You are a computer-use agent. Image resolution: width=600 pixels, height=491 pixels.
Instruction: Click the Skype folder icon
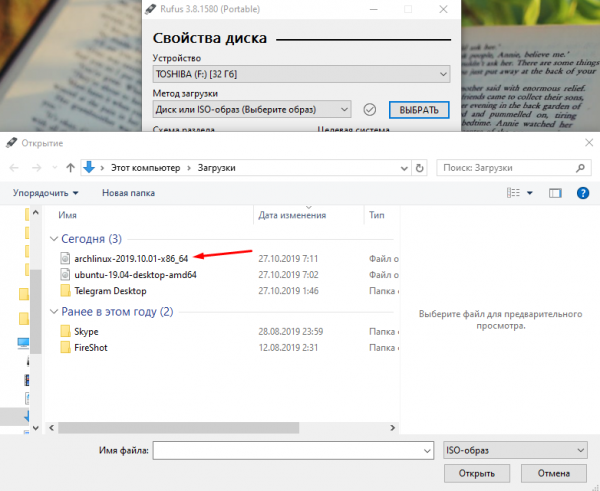[x=65, y=331]
